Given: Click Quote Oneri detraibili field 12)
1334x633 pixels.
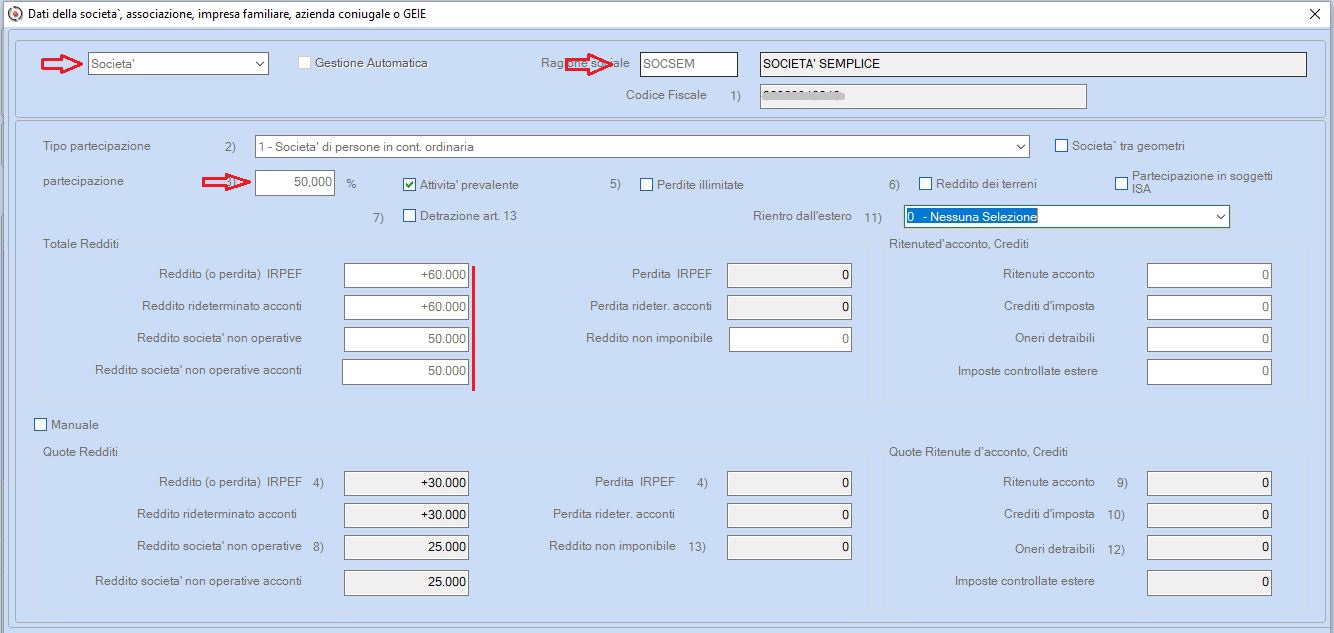Looking at the screenshot, I should (x=1210, y=547).
